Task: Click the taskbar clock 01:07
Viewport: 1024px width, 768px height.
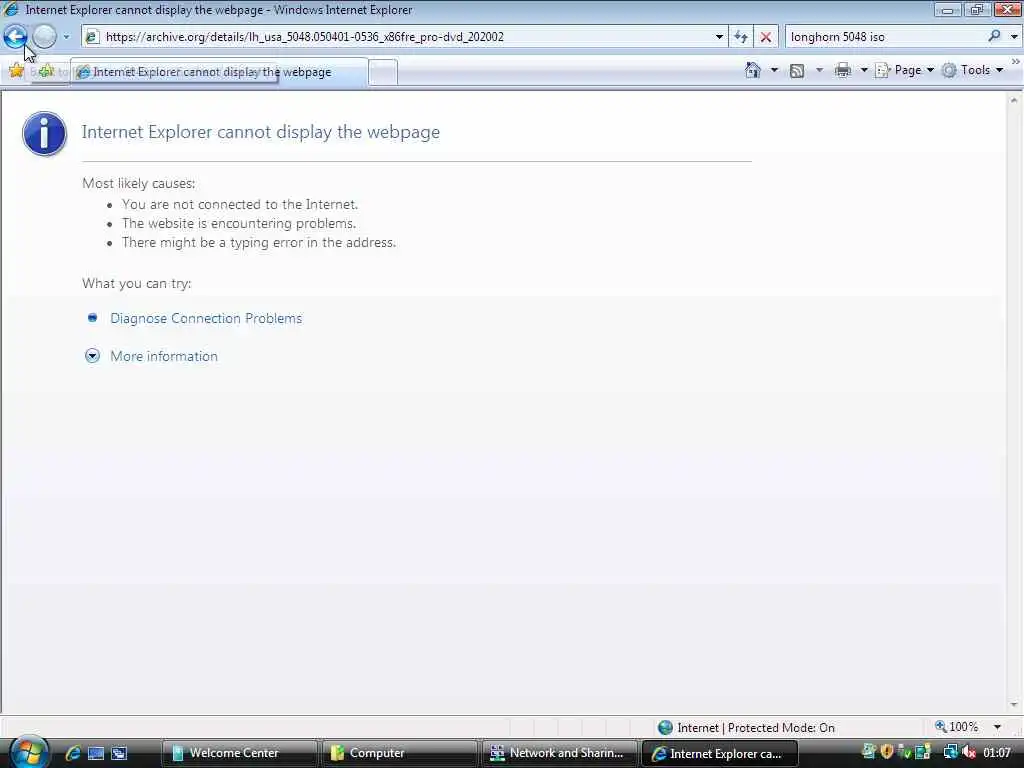Action: [x=997, y=753]
